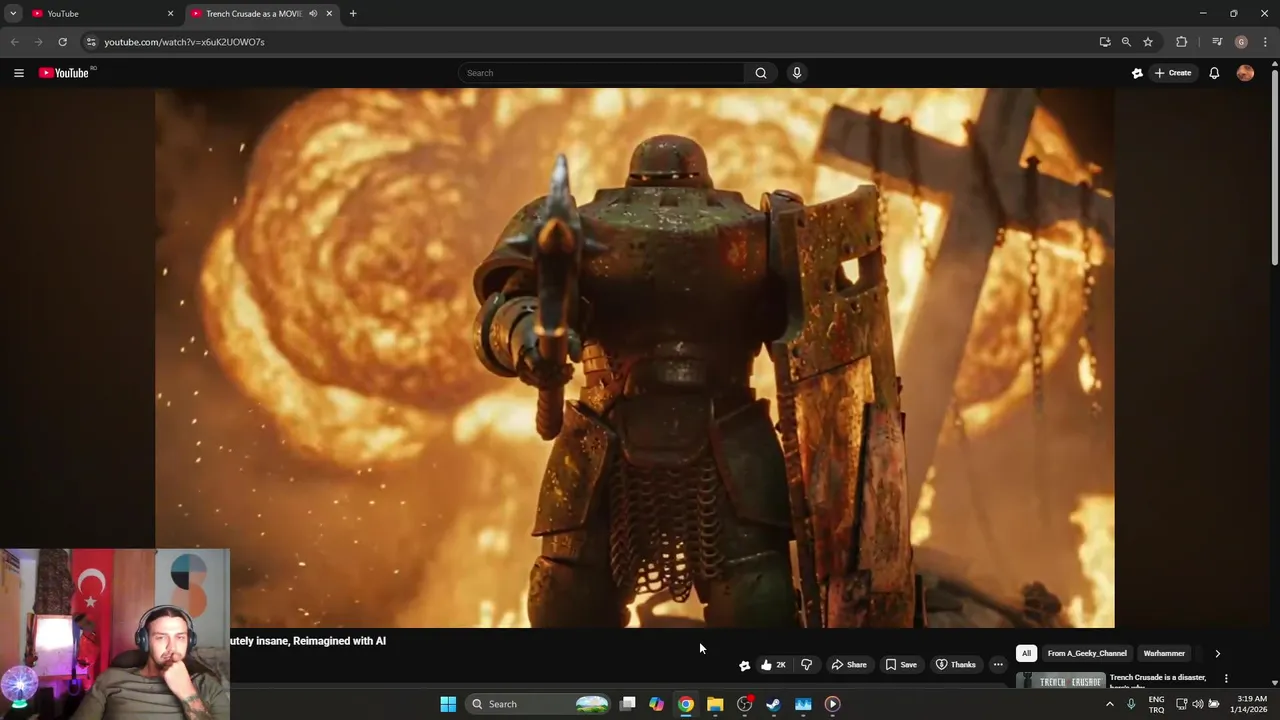Viewport: 1280px width, 720px height.
Task: Click the Windows taskbar Search box
Action: [x=538, y=704]
